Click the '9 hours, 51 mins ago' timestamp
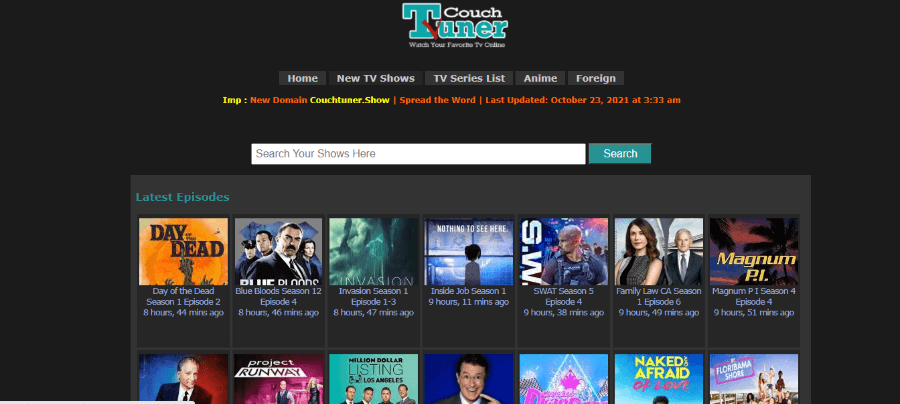This screenshot has width=900, height=404. (754, 313)
